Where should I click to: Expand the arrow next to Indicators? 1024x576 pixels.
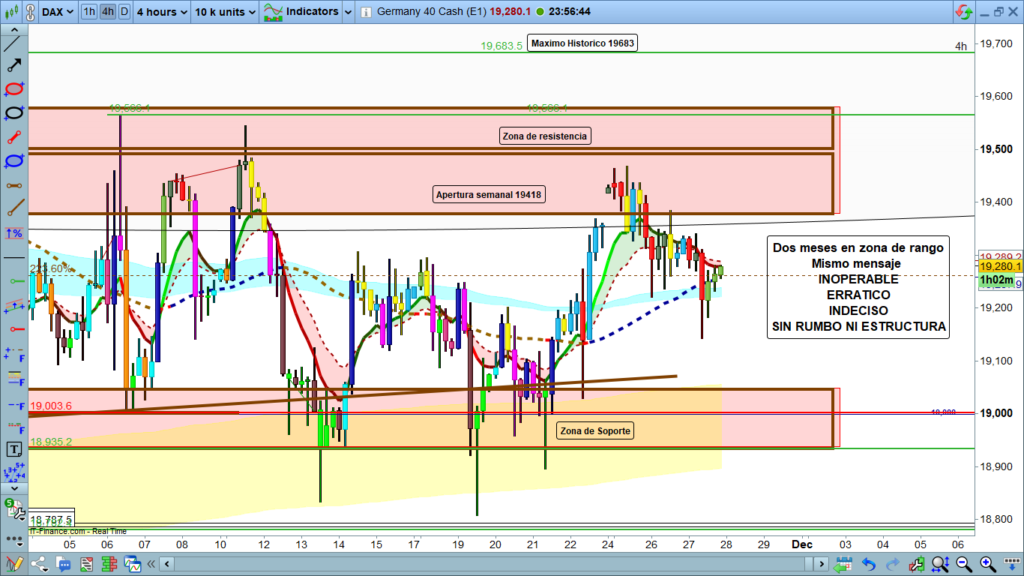(x=346, y=13)
